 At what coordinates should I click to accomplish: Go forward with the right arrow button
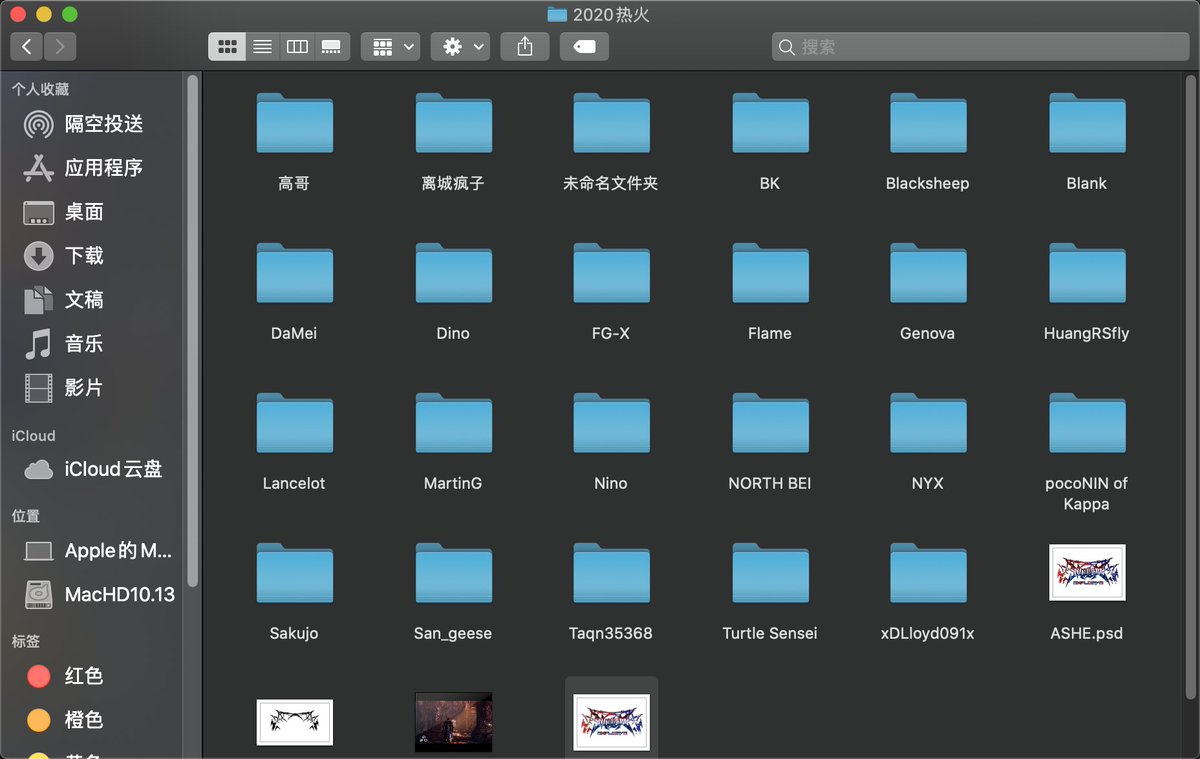[x=60, y=46]
